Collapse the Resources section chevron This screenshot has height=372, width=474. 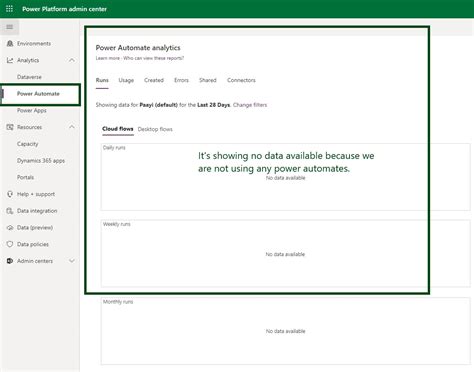coord(72,127)
